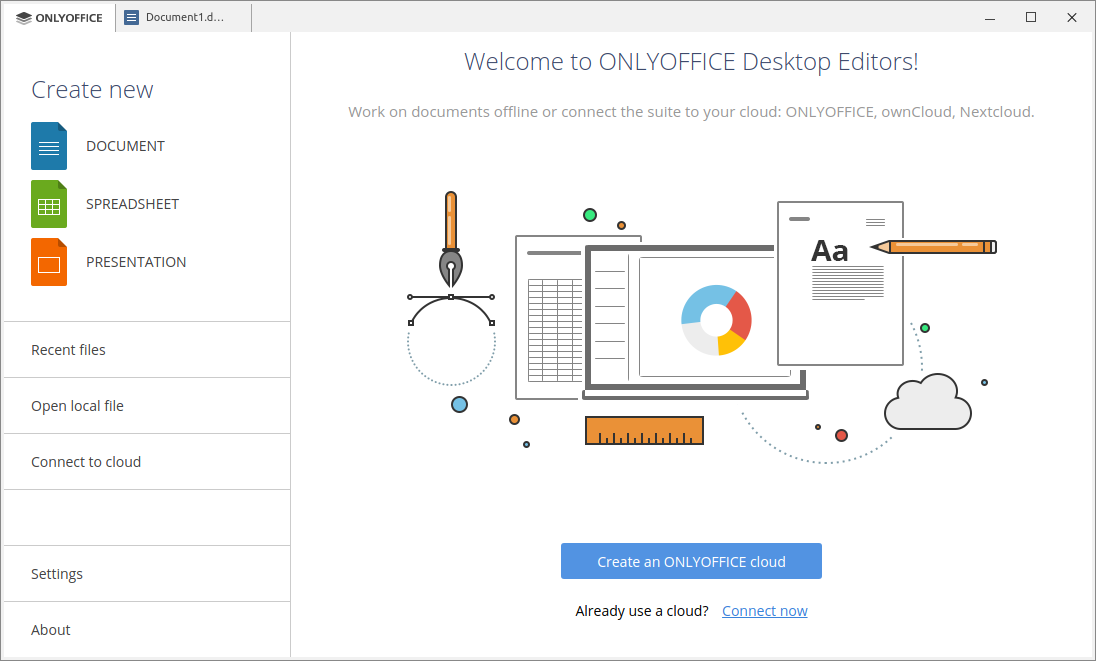The width and height of the screenshot is (1096, 661).
Task: Click the document icon on the Document1 tab
Action: [x=131, y=17]
